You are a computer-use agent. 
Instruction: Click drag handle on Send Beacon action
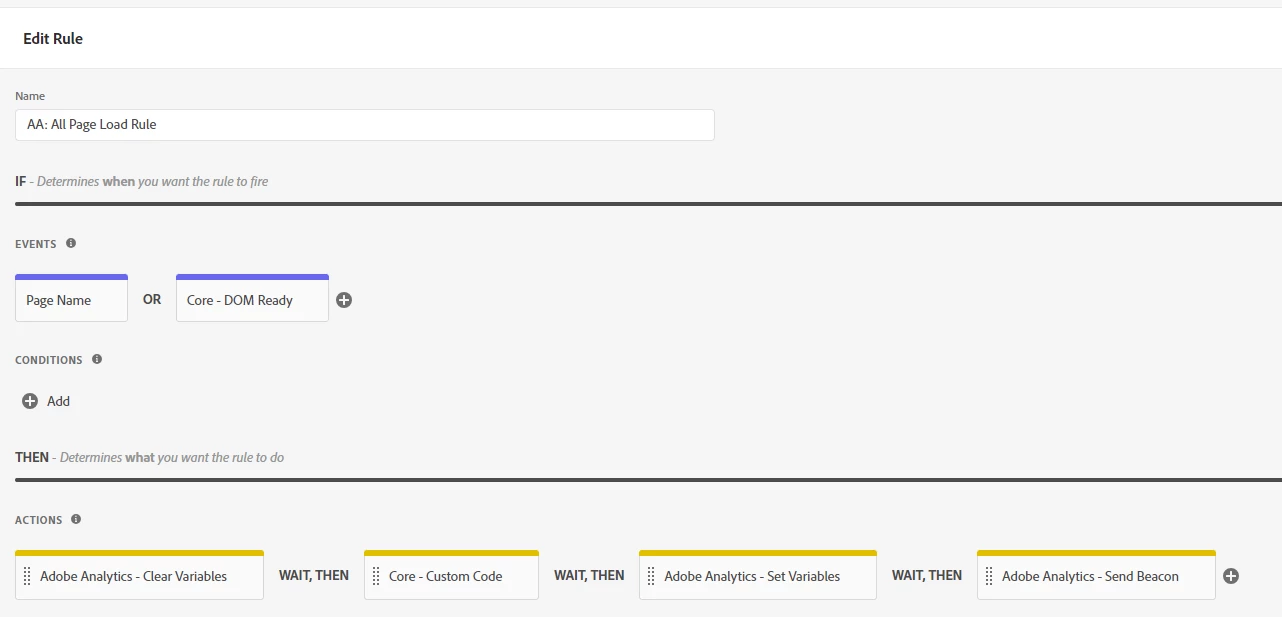click(989, 576)
